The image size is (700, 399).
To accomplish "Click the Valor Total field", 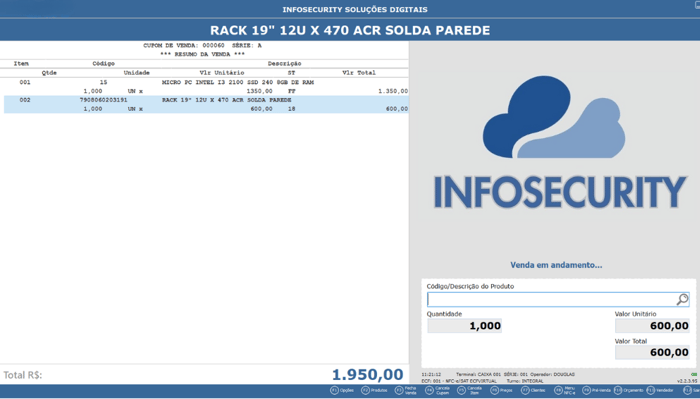I will coord(652,352).
